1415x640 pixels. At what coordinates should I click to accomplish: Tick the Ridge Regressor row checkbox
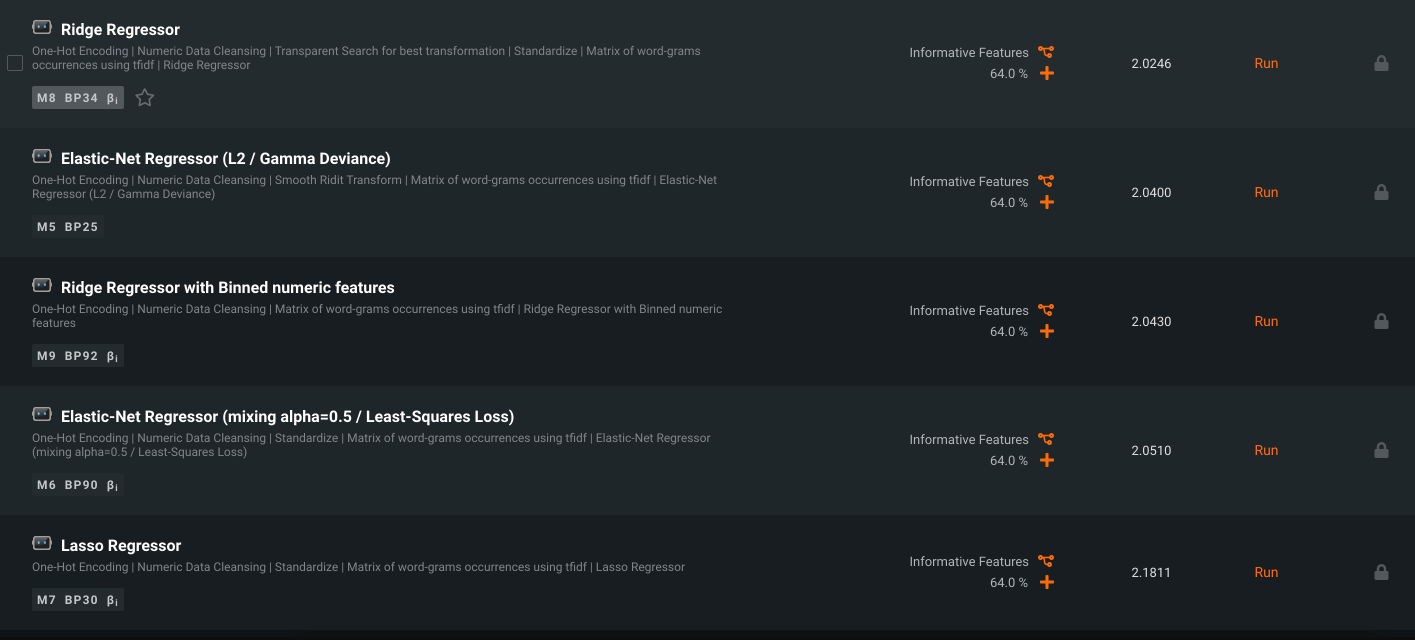point(15,63)
